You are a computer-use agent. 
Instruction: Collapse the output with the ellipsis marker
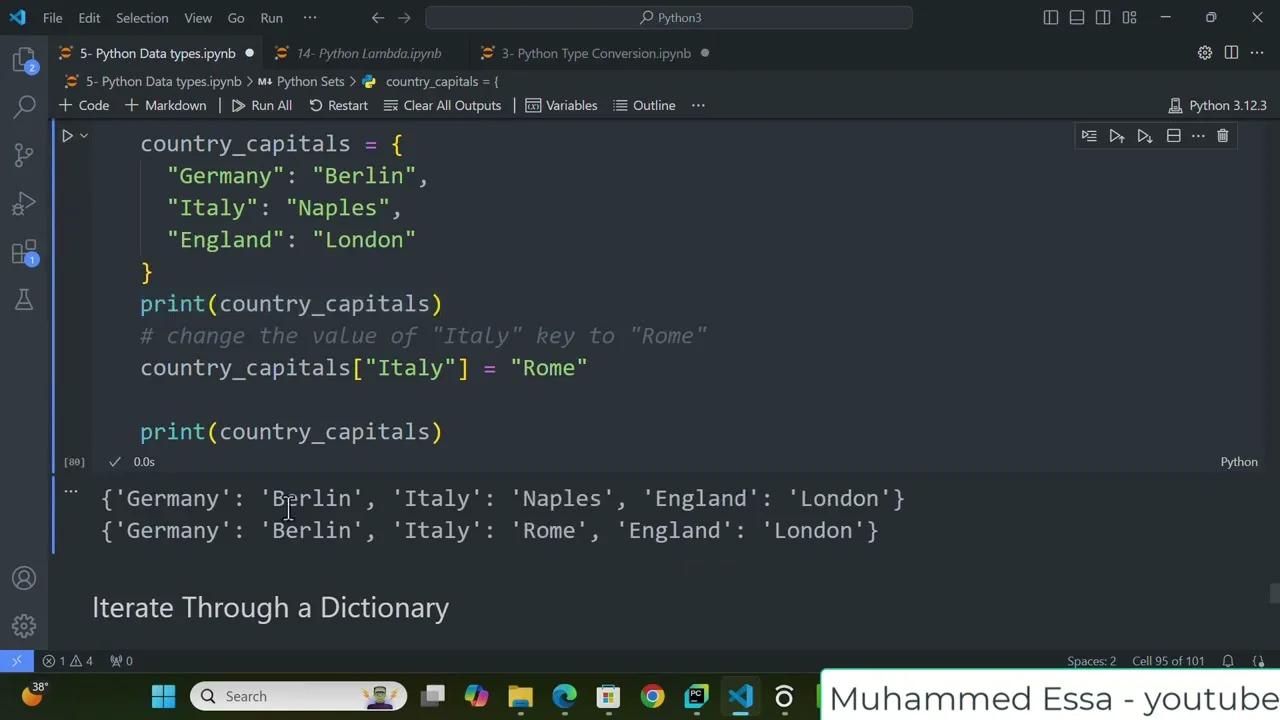coord(70,491)
